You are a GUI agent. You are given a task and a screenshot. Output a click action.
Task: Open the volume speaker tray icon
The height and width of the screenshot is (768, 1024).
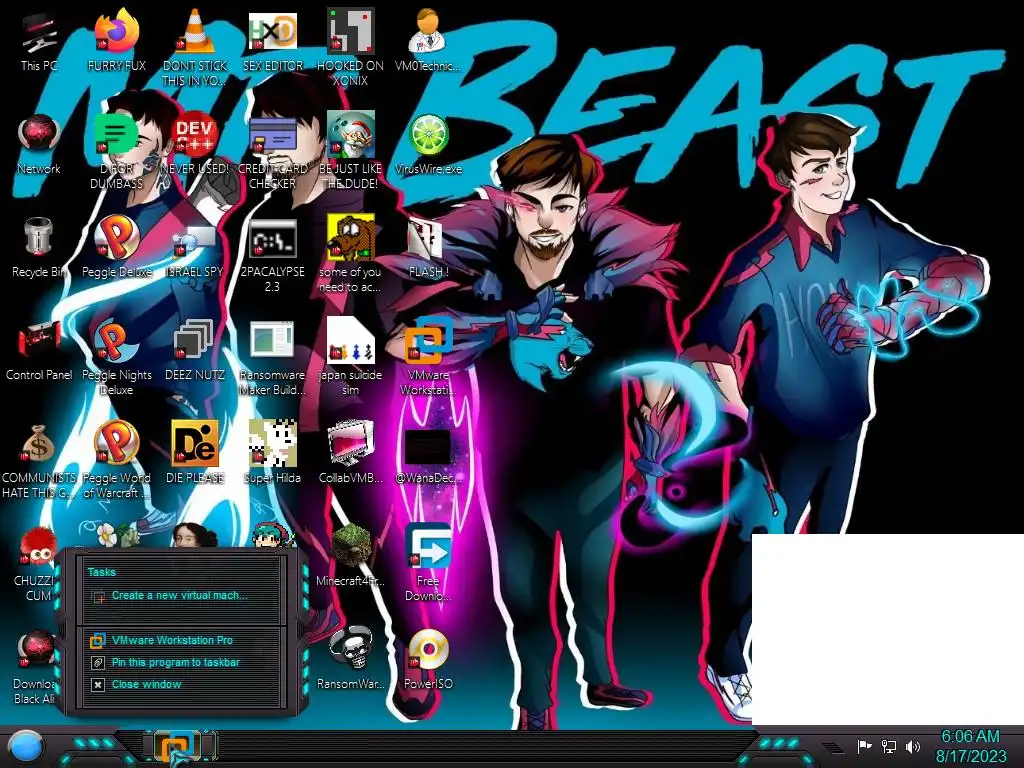coord(913,746)
